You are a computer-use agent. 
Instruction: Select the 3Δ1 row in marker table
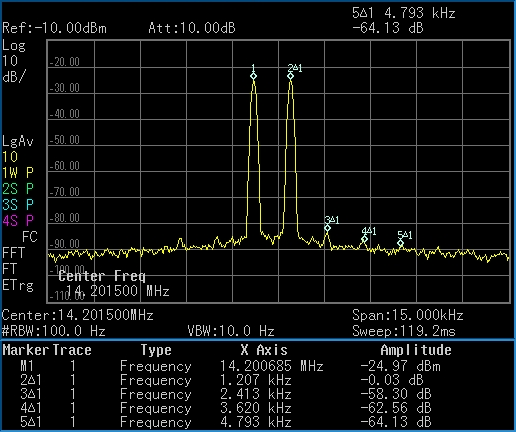tap(258, 394)
